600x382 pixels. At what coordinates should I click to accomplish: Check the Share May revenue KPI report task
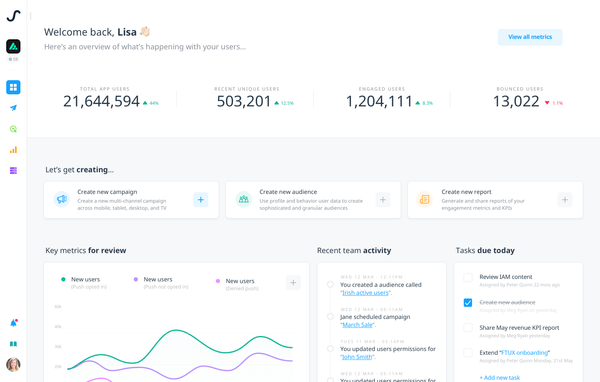pos(468,328)
